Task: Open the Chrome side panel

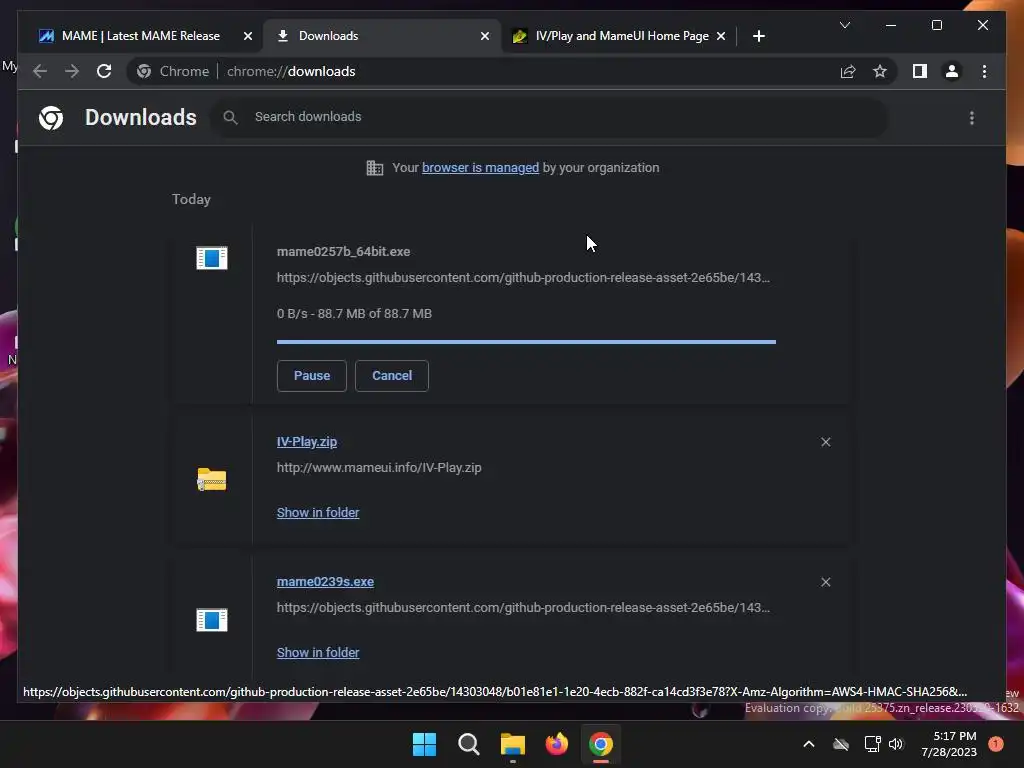Action: coord(920,71)
